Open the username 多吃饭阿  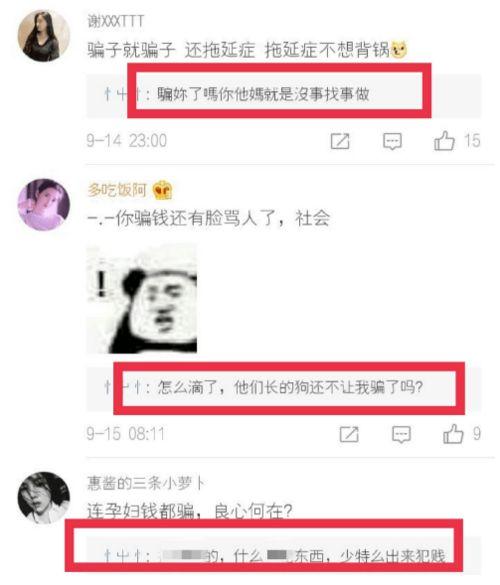point(117,190)
